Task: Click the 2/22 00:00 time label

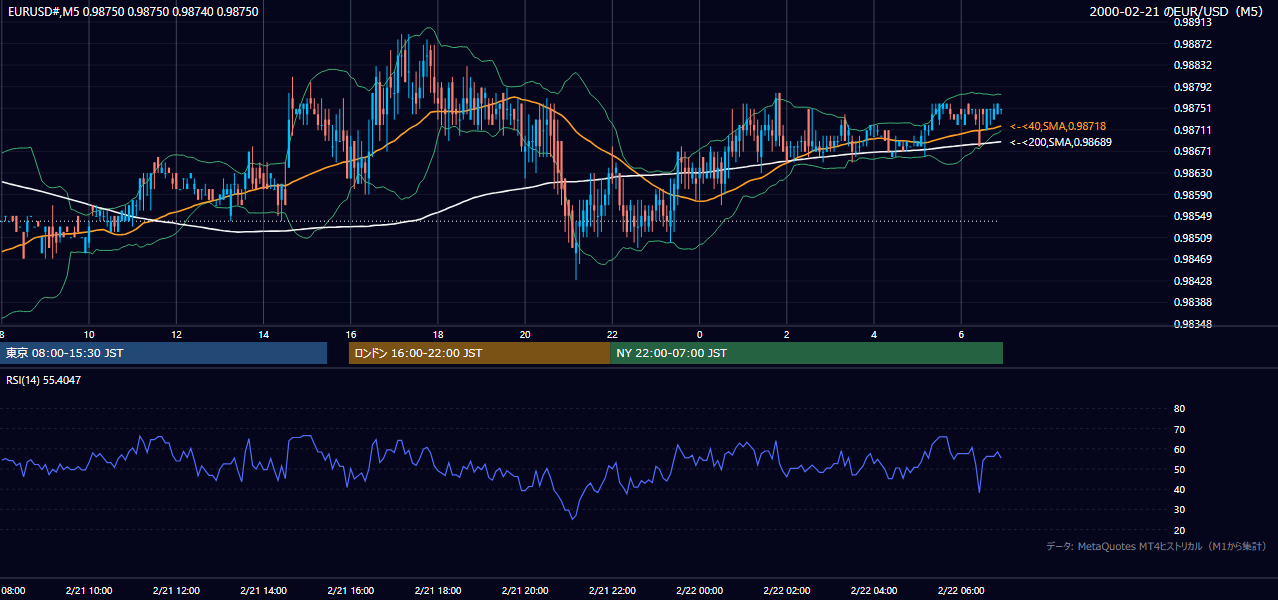Action: (x=700, y=591)
